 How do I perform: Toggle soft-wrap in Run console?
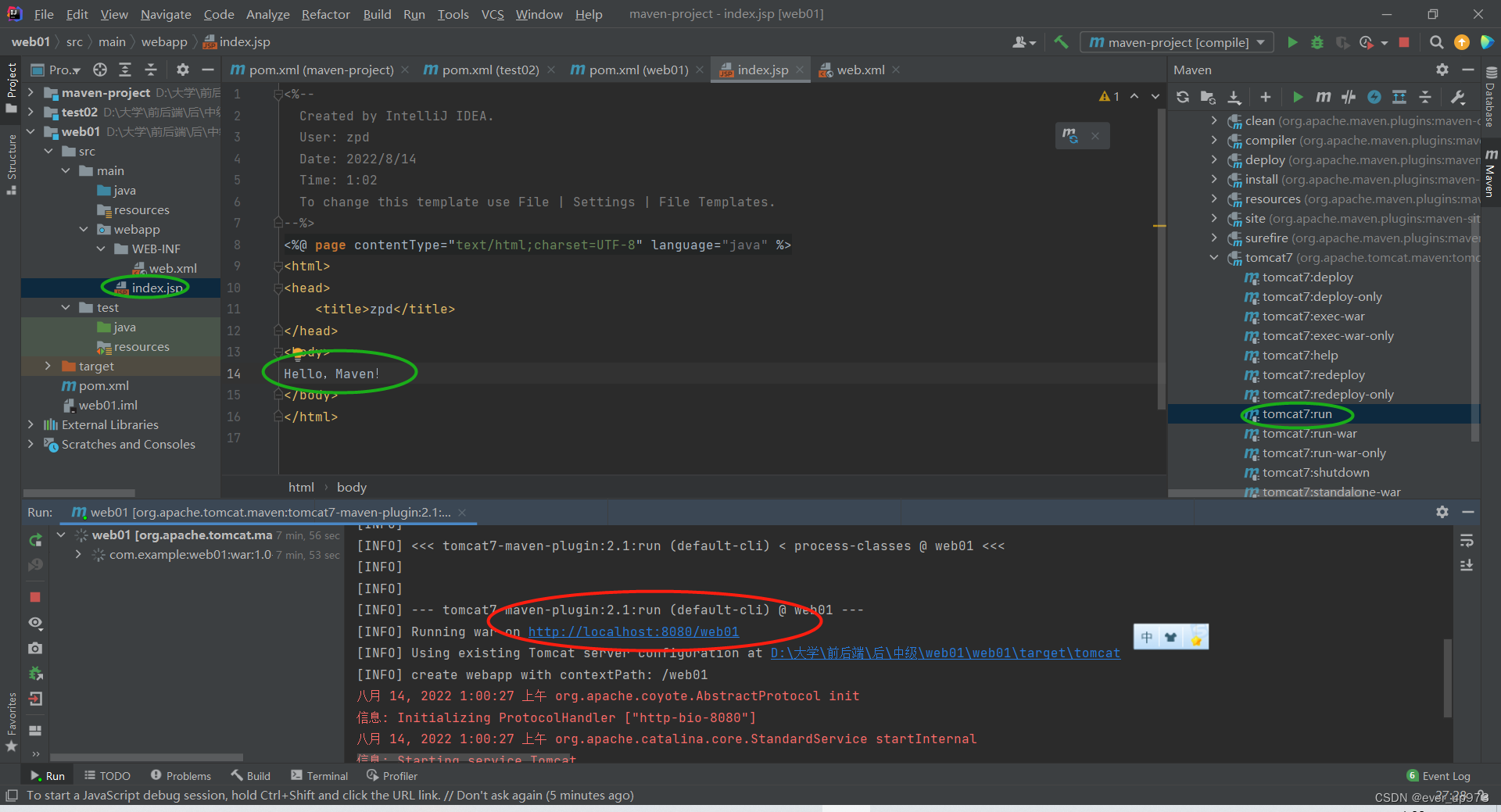(x=1467, y=540)
